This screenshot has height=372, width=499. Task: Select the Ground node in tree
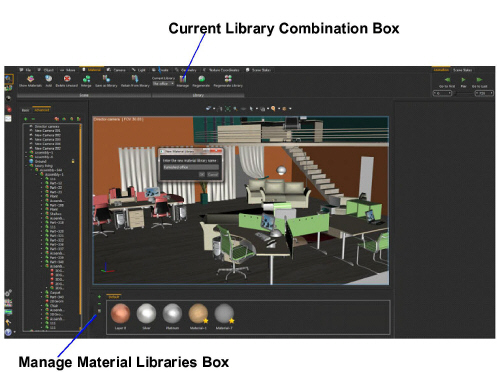coord(40,161)
